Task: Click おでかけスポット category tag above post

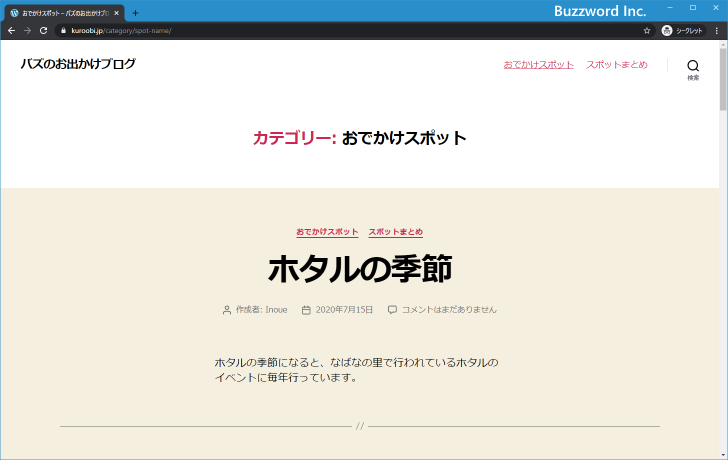Action: [x=327, y=232]
